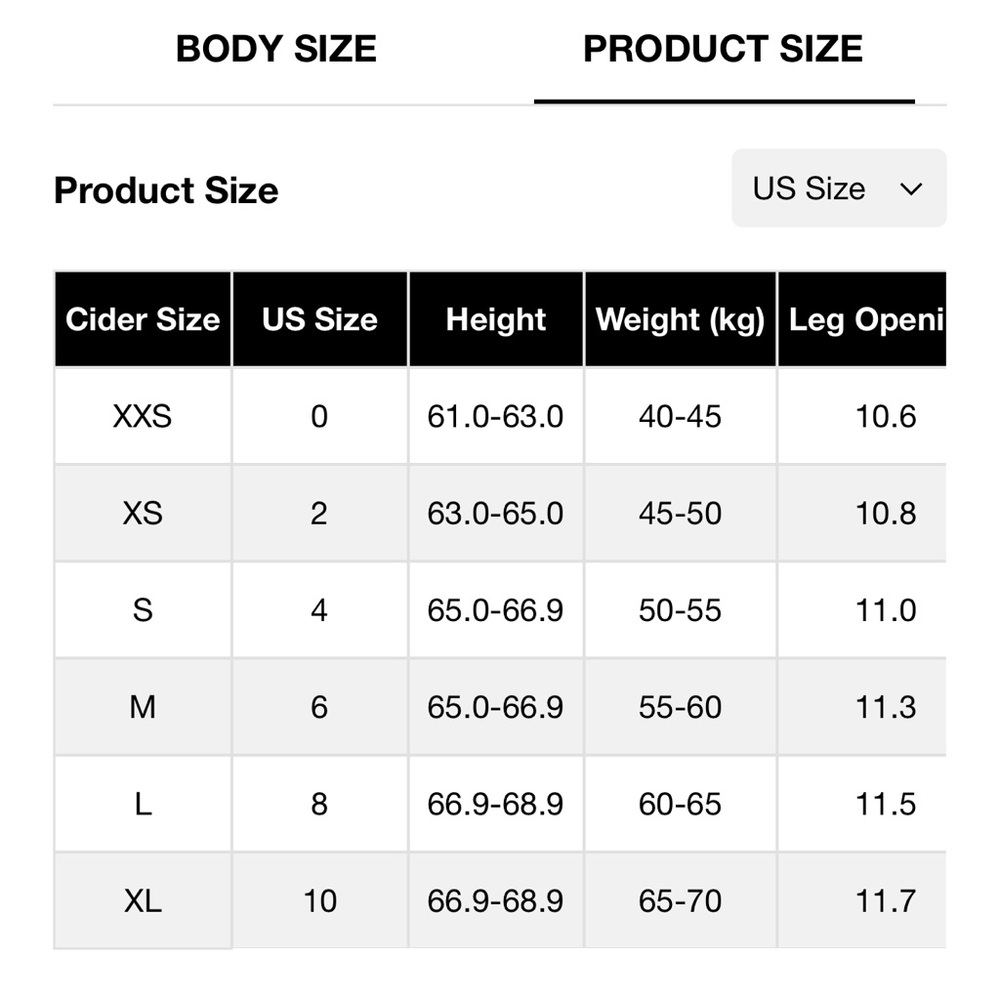Click the Product Size heading
The image size is (1000, 1000).
coord(166,190)
